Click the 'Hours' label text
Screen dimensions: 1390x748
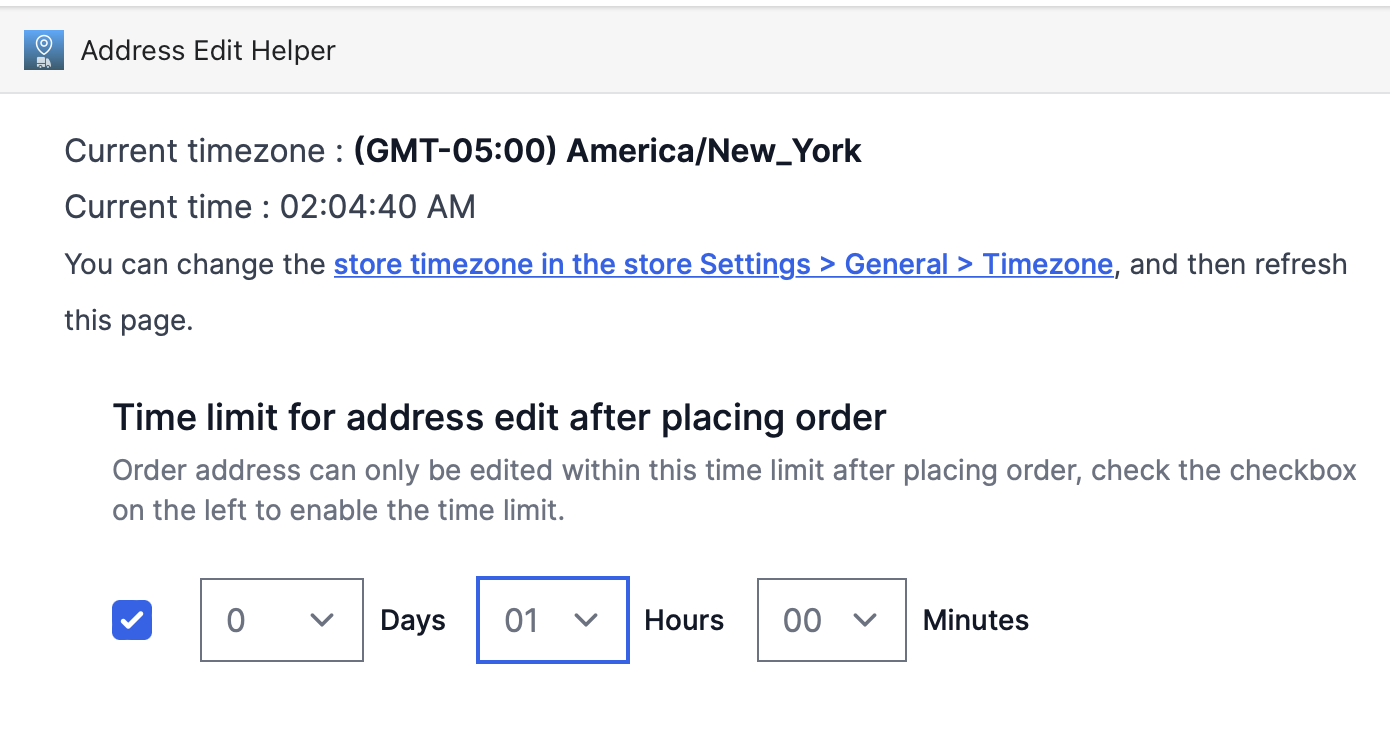[x=684, y=620]
